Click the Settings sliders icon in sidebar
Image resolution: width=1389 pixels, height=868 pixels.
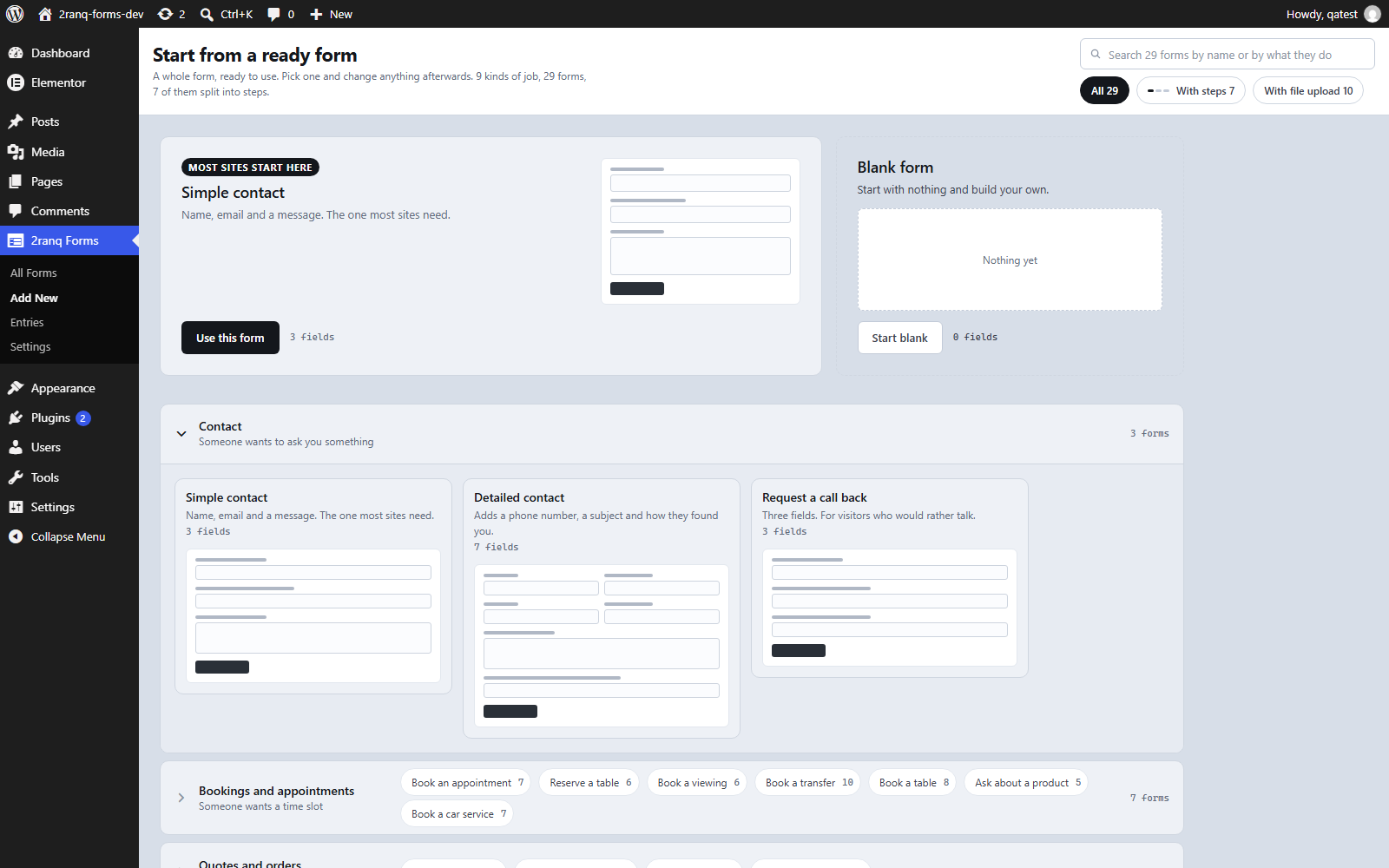pyautogui.click(x=16, y=507)
